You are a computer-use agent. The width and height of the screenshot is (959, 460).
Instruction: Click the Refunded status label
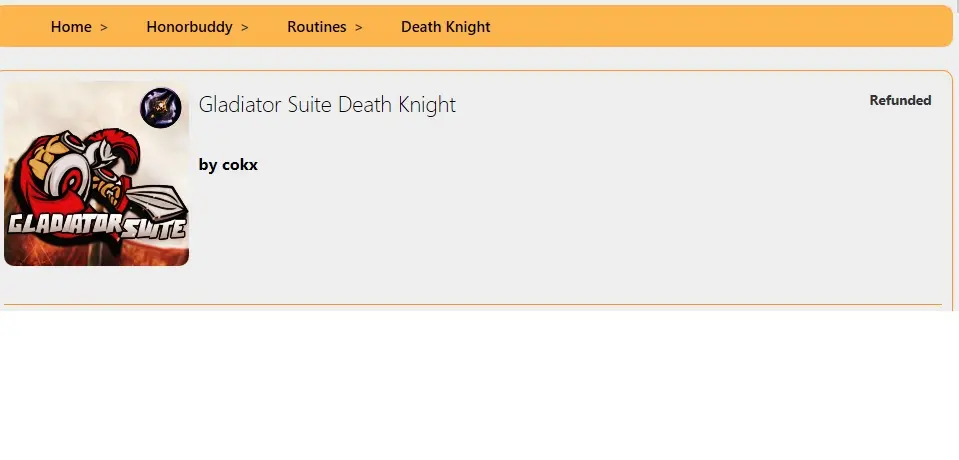coord(900,100)
